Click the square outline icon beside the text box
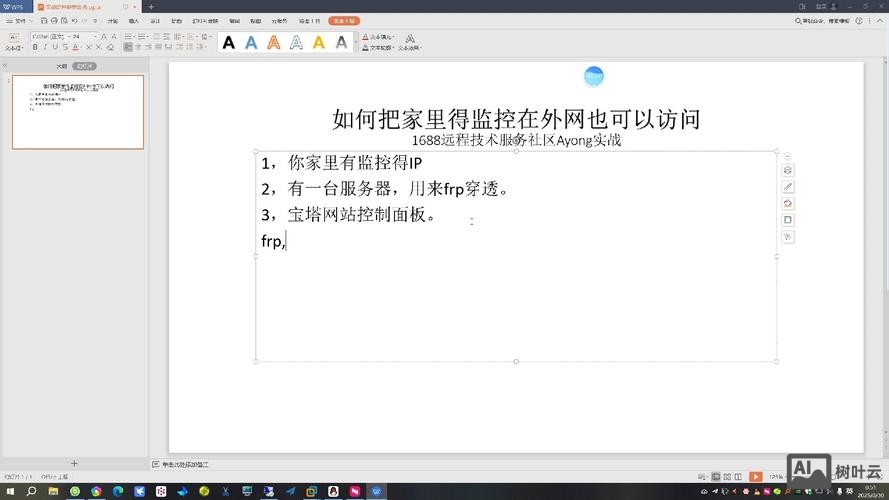889x500 pixels. pos(788,220)
